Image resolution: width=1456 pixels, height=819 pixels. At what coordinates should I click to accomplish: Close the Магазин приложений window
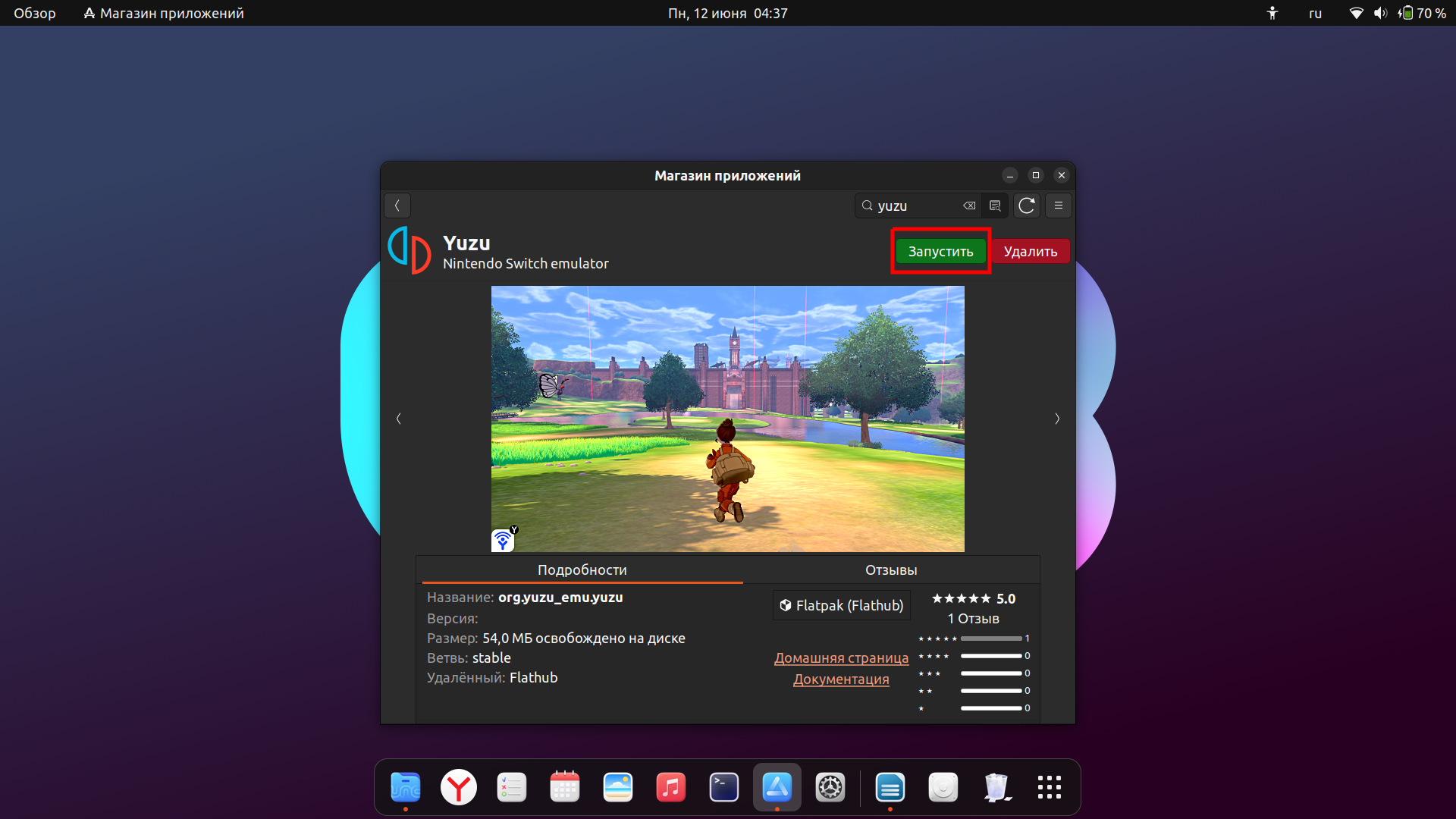(x=1062, y=175)
